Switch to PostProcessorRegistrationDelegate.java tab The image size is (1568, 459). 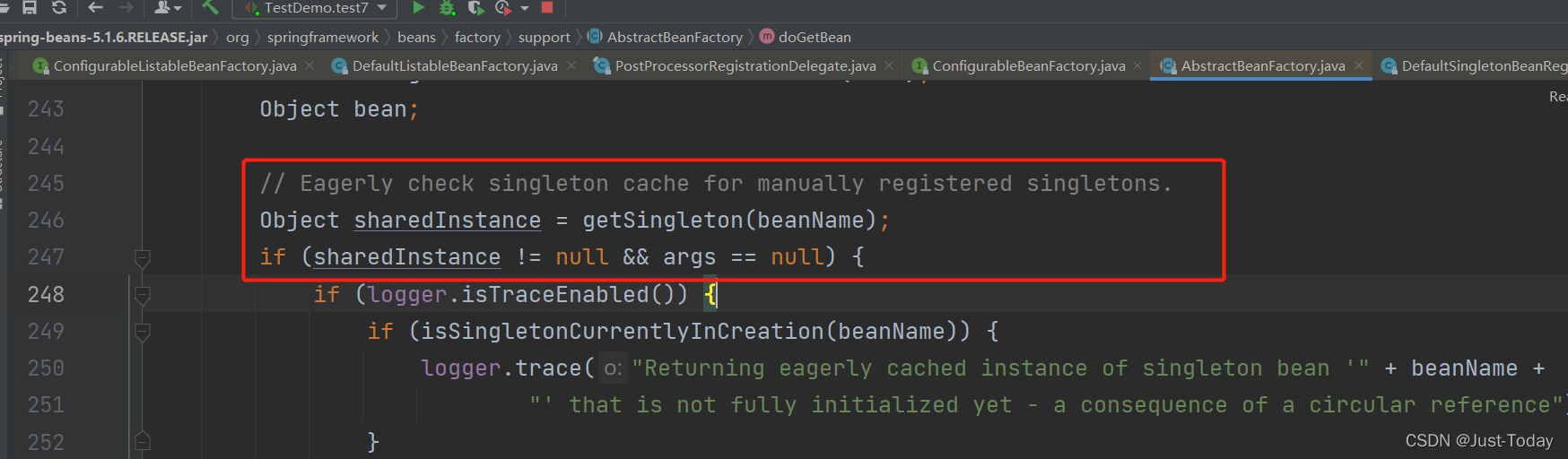click(x=745, y=65)
